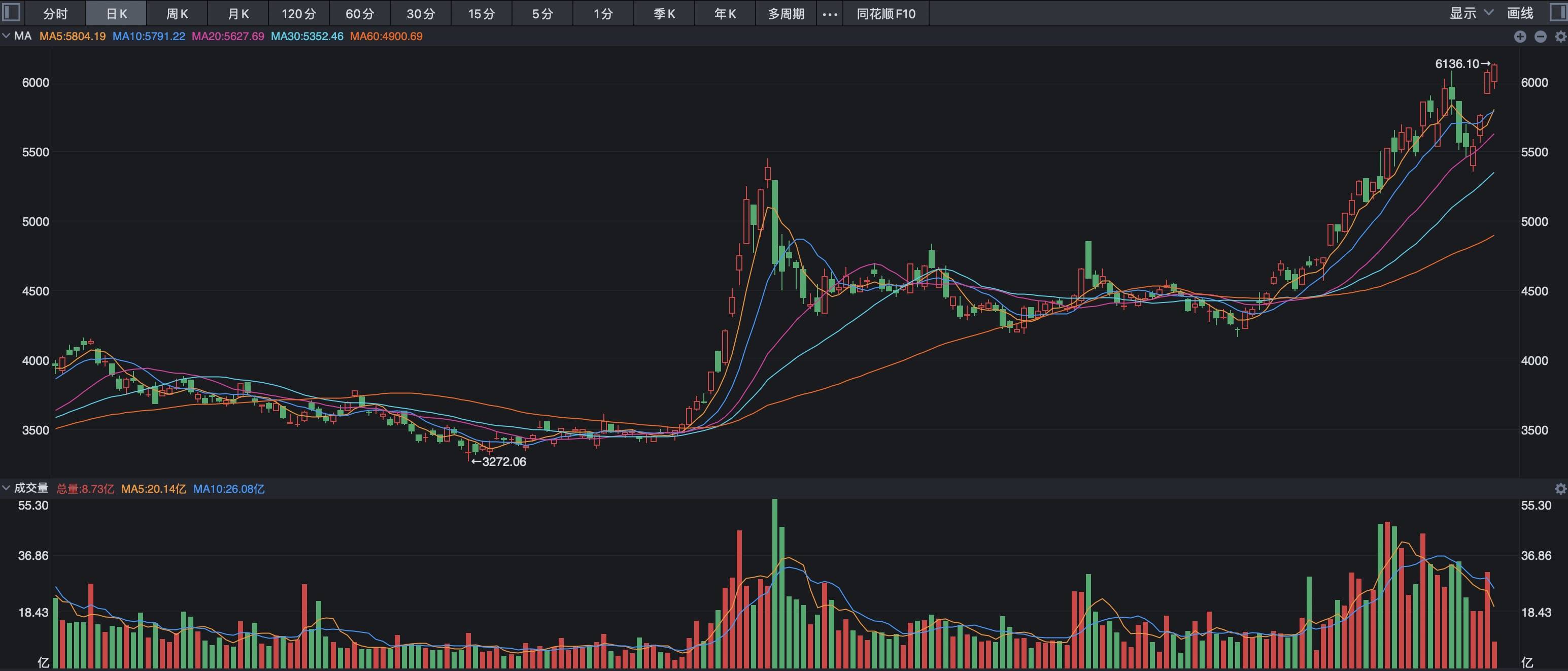Zoom in chart with plus icon
Image resolution: width=1568 pixels, height=671 pixels.
[x=1520, y=37]
